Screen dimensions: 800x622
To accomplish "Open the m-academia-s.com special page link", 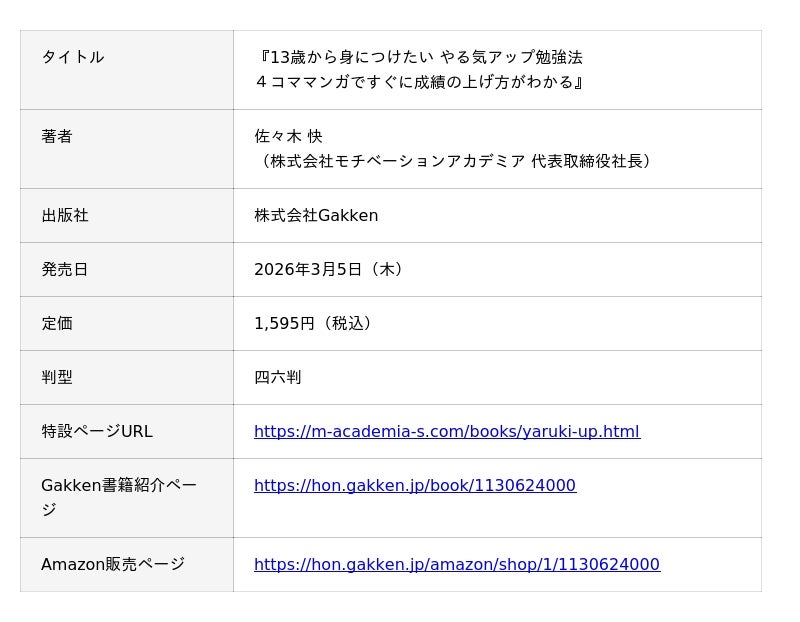I will (x=446, y=432).
